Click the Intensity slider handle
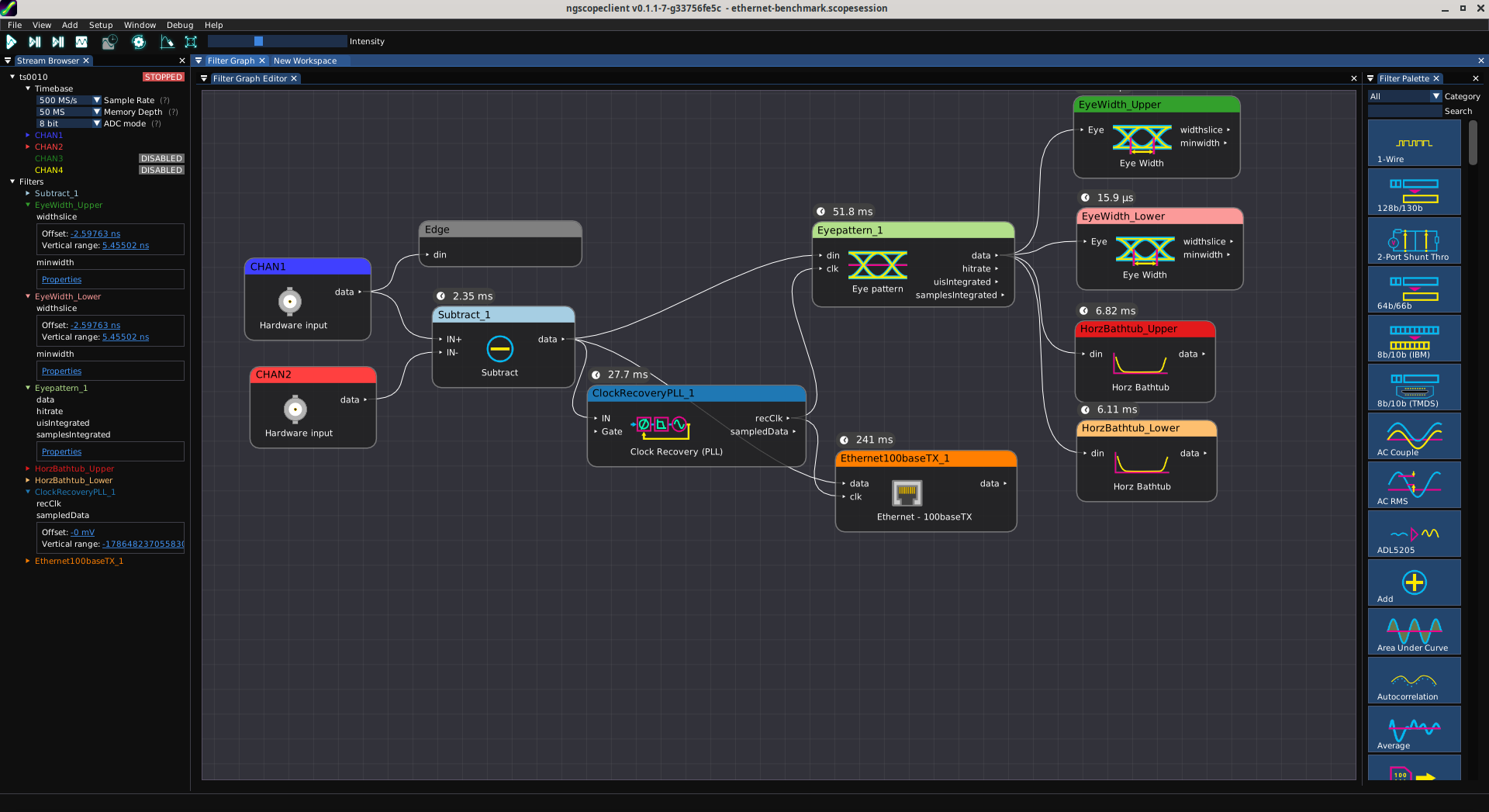Screen dimensions: 1489x812 coord(258,41)
